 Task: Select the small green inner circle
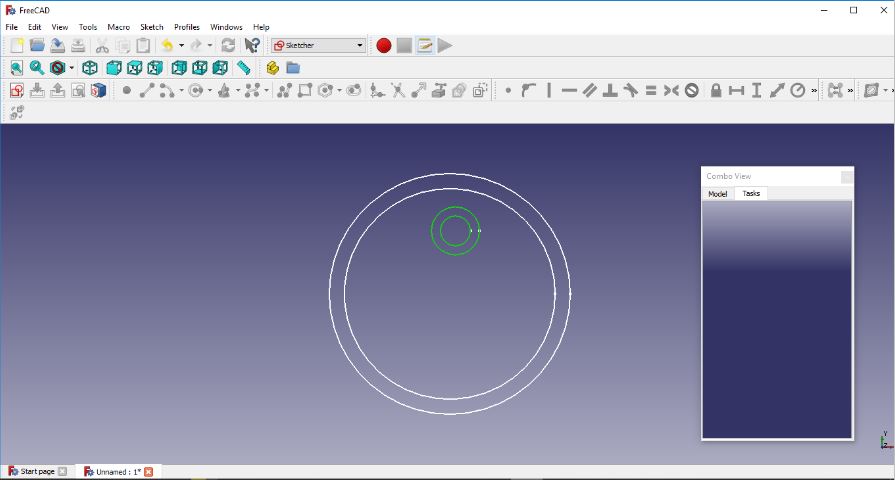[455, 231]
